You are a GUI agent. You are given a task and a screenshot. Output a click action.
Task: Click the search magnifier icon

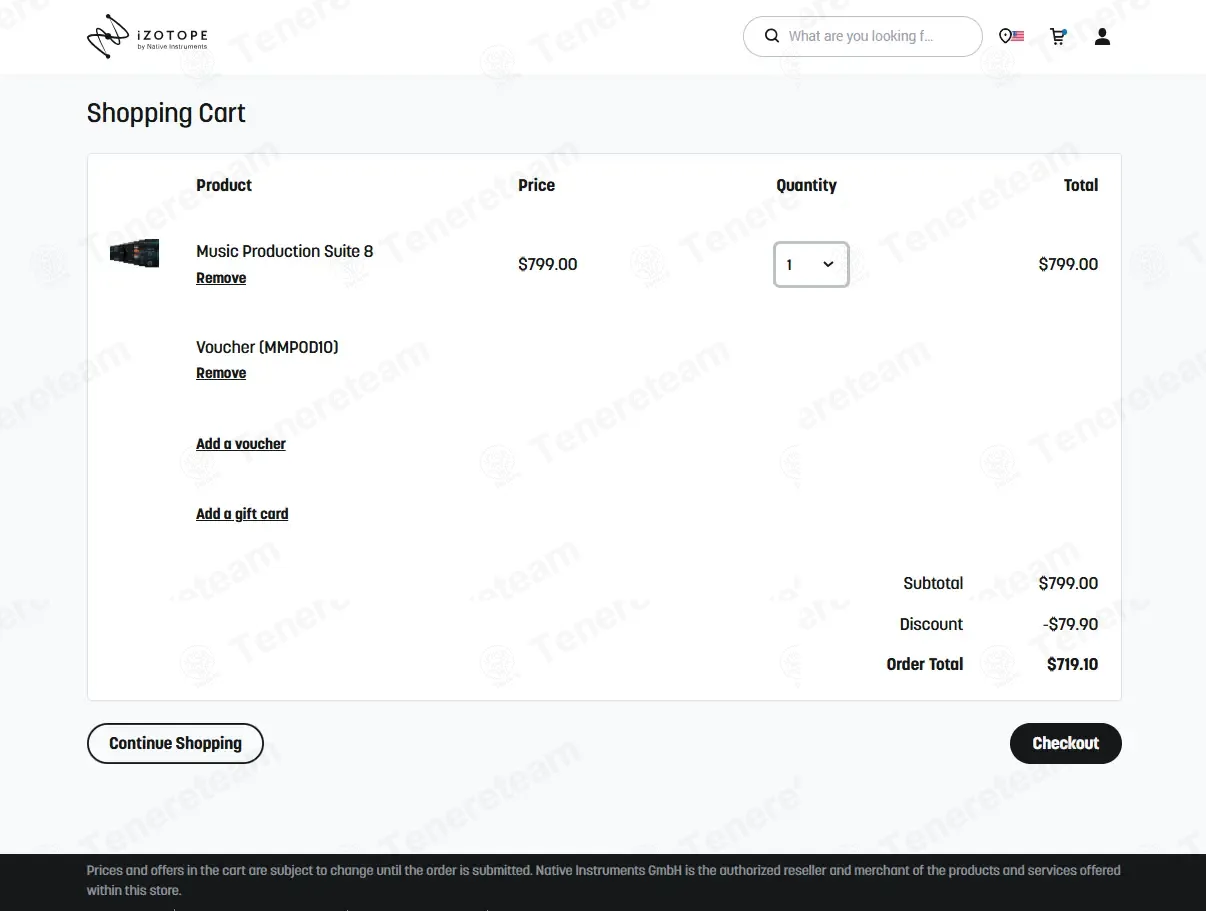pos(772,36)
